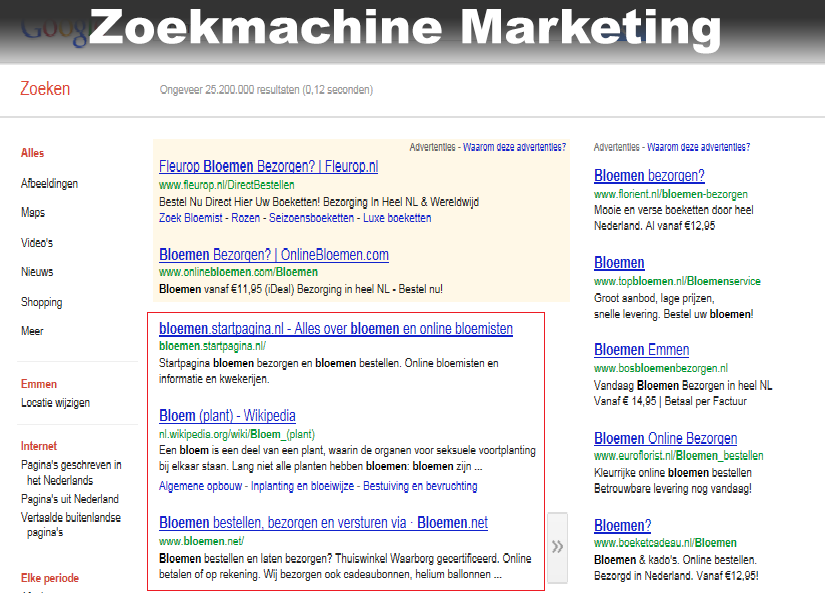Click the green bloemen.startpagina.nl/ URL
825x593 pixels.
(212, 346)
